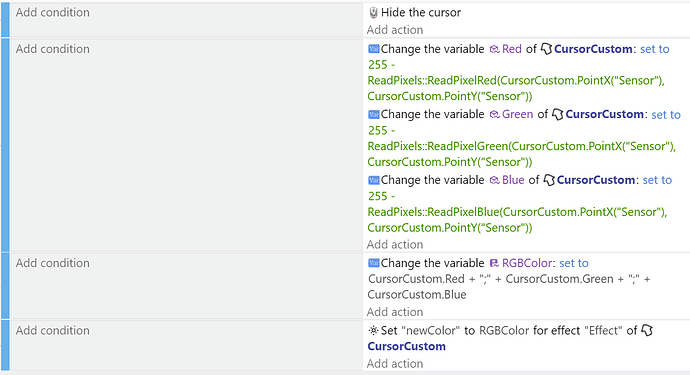The height and width of the screenshot is (375, 690).
Task: Click the variable icon before the Blue change action
Action: (x=374, y=180)
